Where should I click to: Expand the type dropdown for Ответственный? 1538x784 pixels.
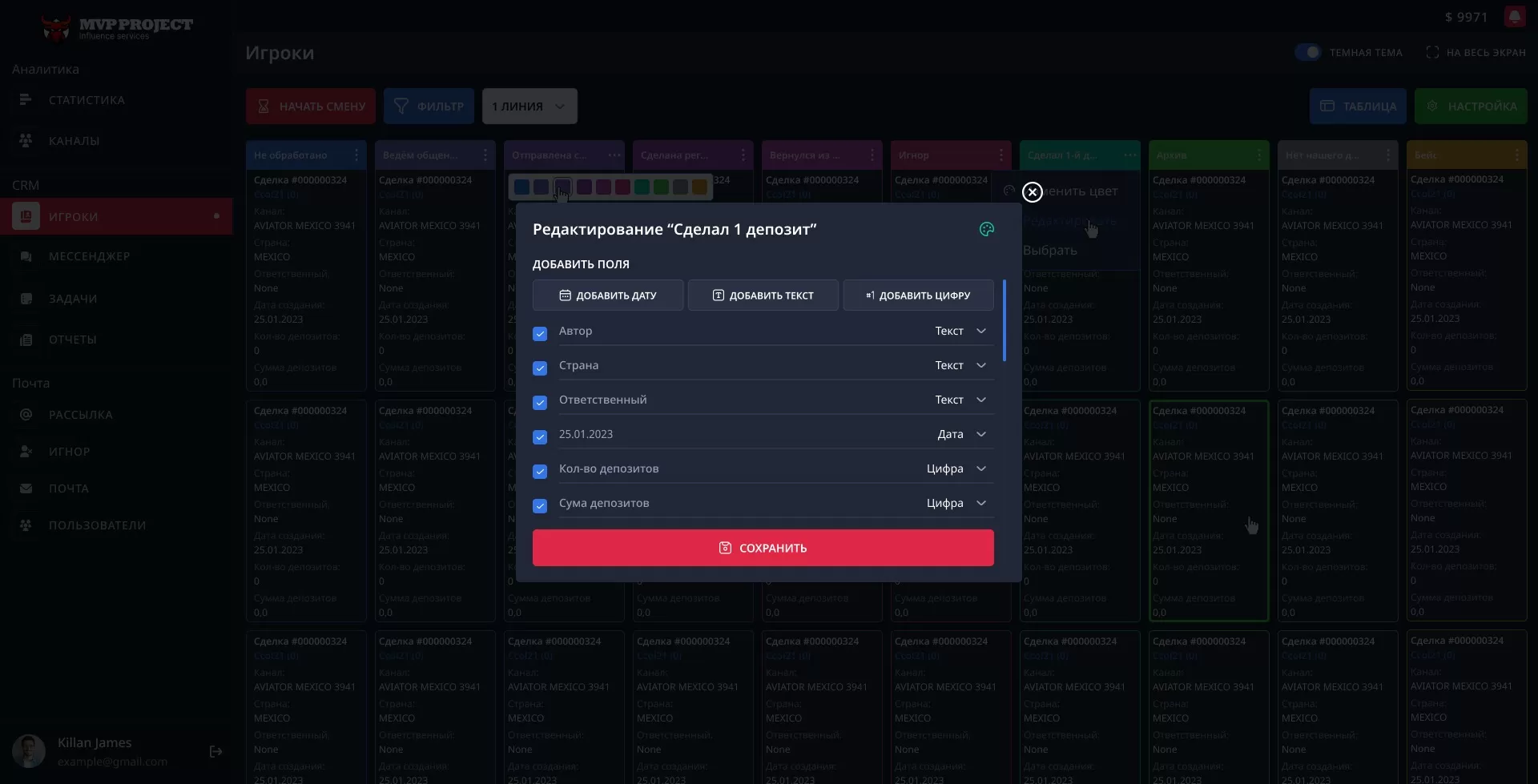pos(980,400)
